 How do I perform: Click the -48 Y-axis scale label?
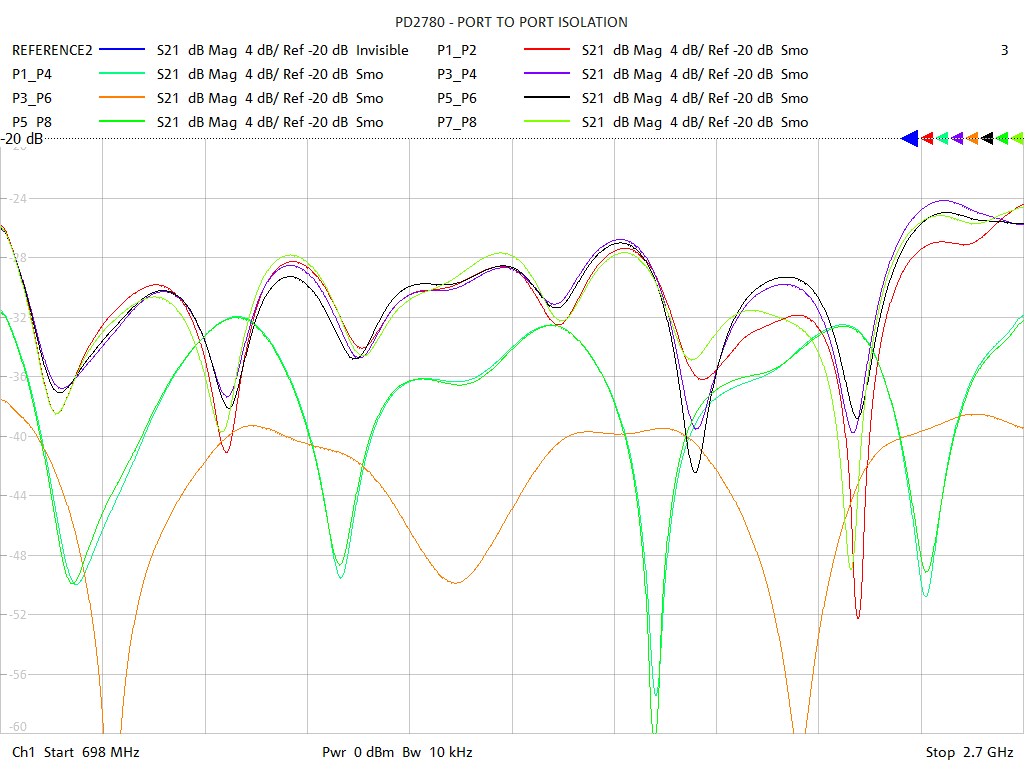point(16,555)
